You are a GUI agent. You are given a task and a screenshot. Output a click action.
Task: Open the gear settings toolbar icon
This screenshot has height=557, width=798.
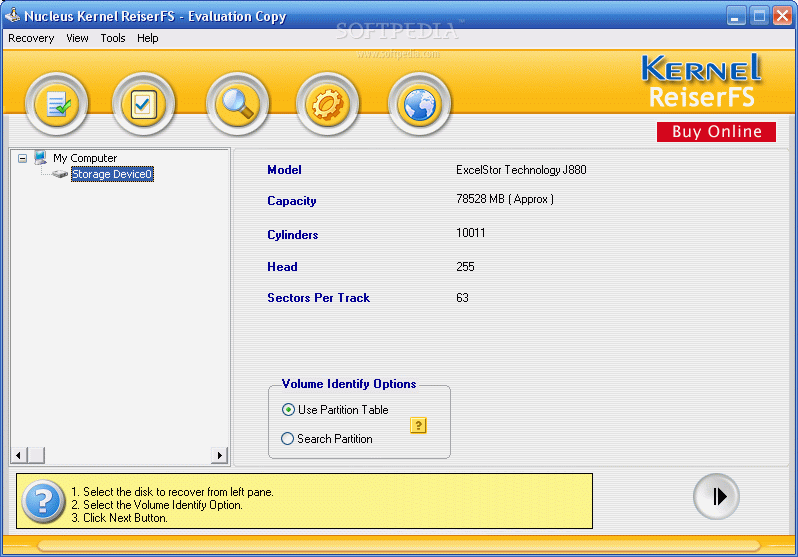tap(328, 104)
